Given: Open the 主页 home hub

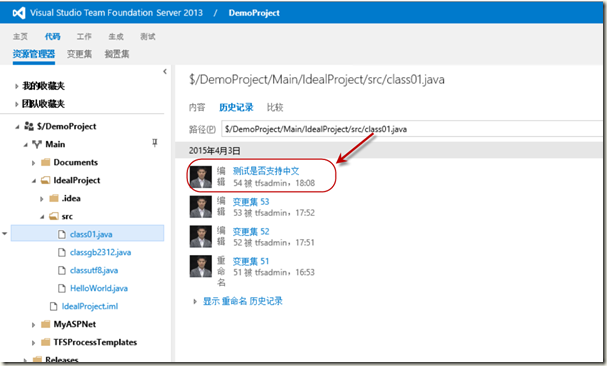Looking at the screenshot, I should coord(20,36).
